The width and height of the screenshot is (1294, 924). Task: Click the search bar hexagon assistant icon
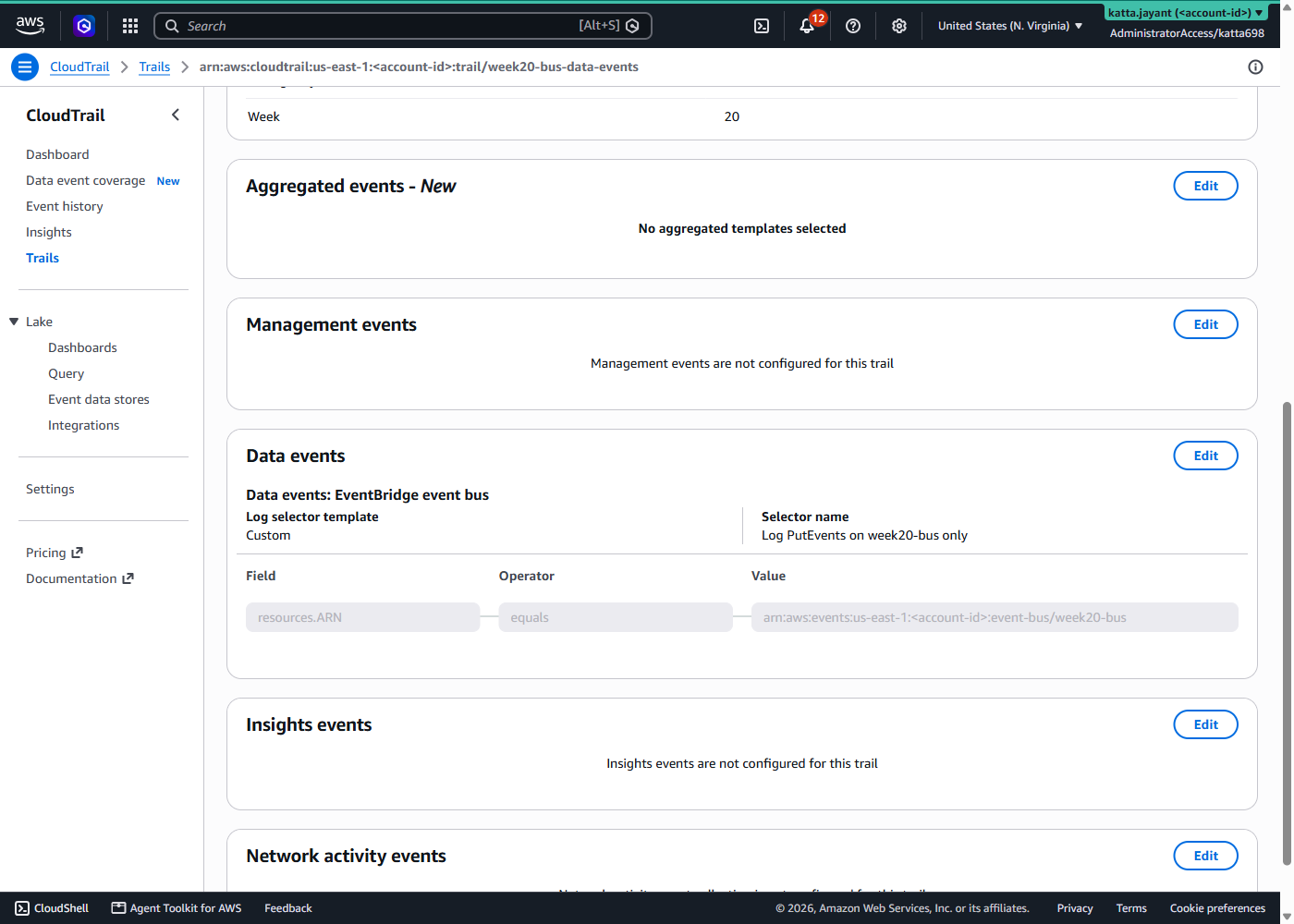coord(632,26)
